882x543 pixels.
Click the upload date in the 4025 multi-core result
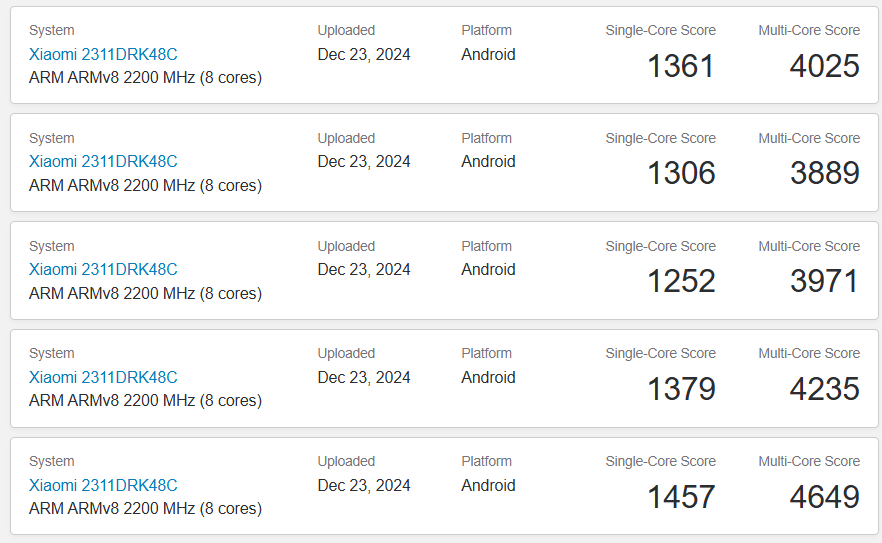click(x=364, y=55)
